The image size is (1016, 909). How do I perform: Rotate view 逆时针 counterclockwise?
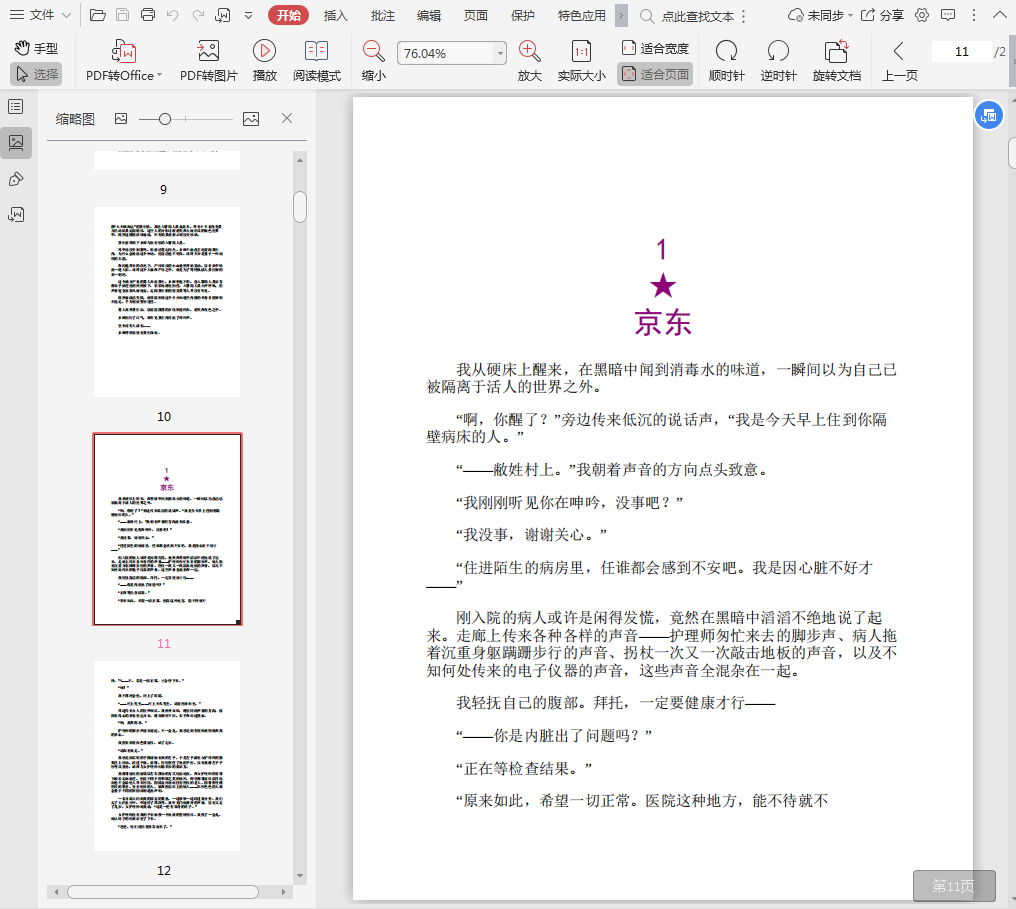coord(778,60)
